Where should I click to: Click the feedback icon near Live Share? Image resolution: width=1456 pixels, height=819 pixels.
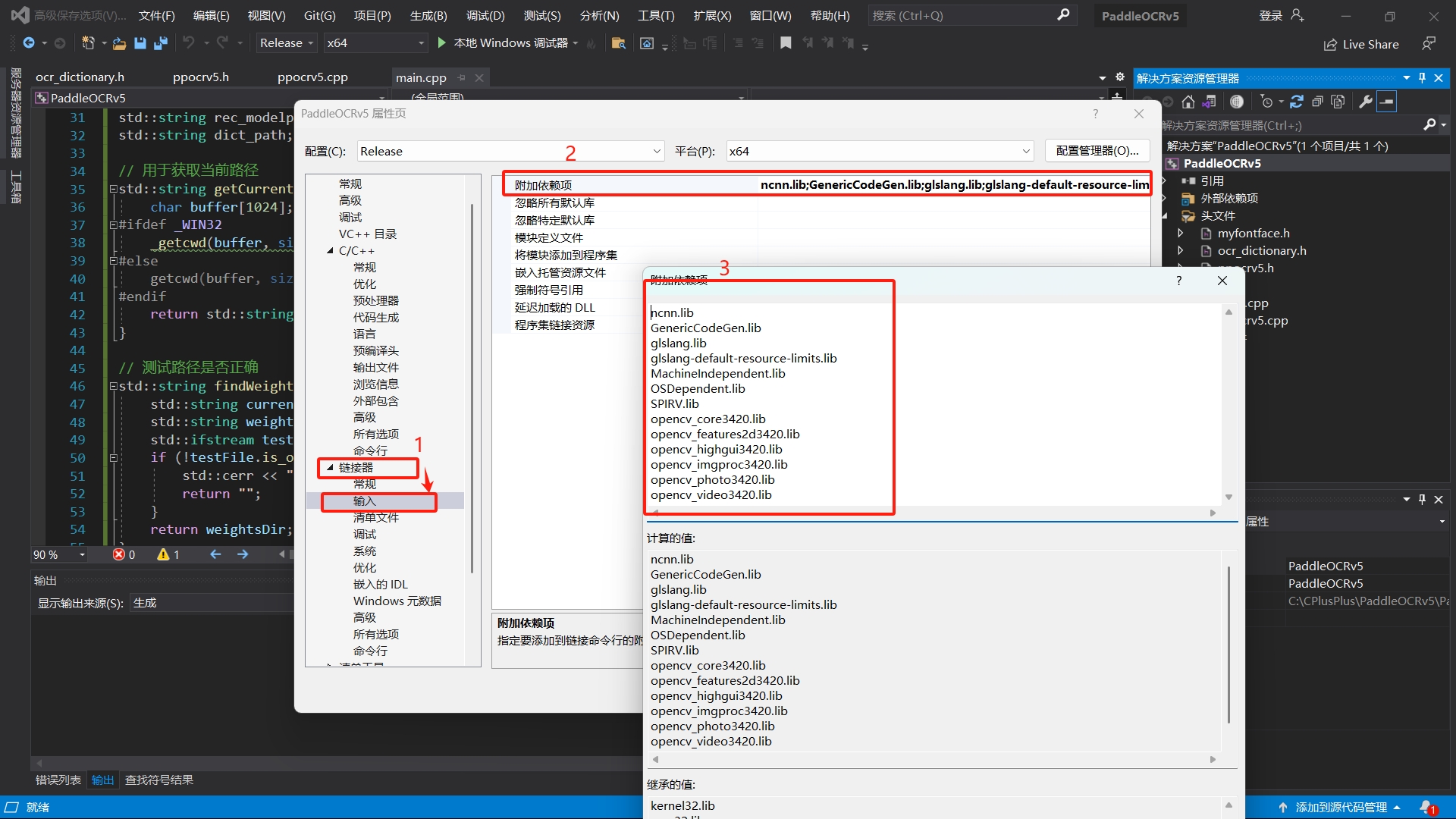tap(1429, 44)
